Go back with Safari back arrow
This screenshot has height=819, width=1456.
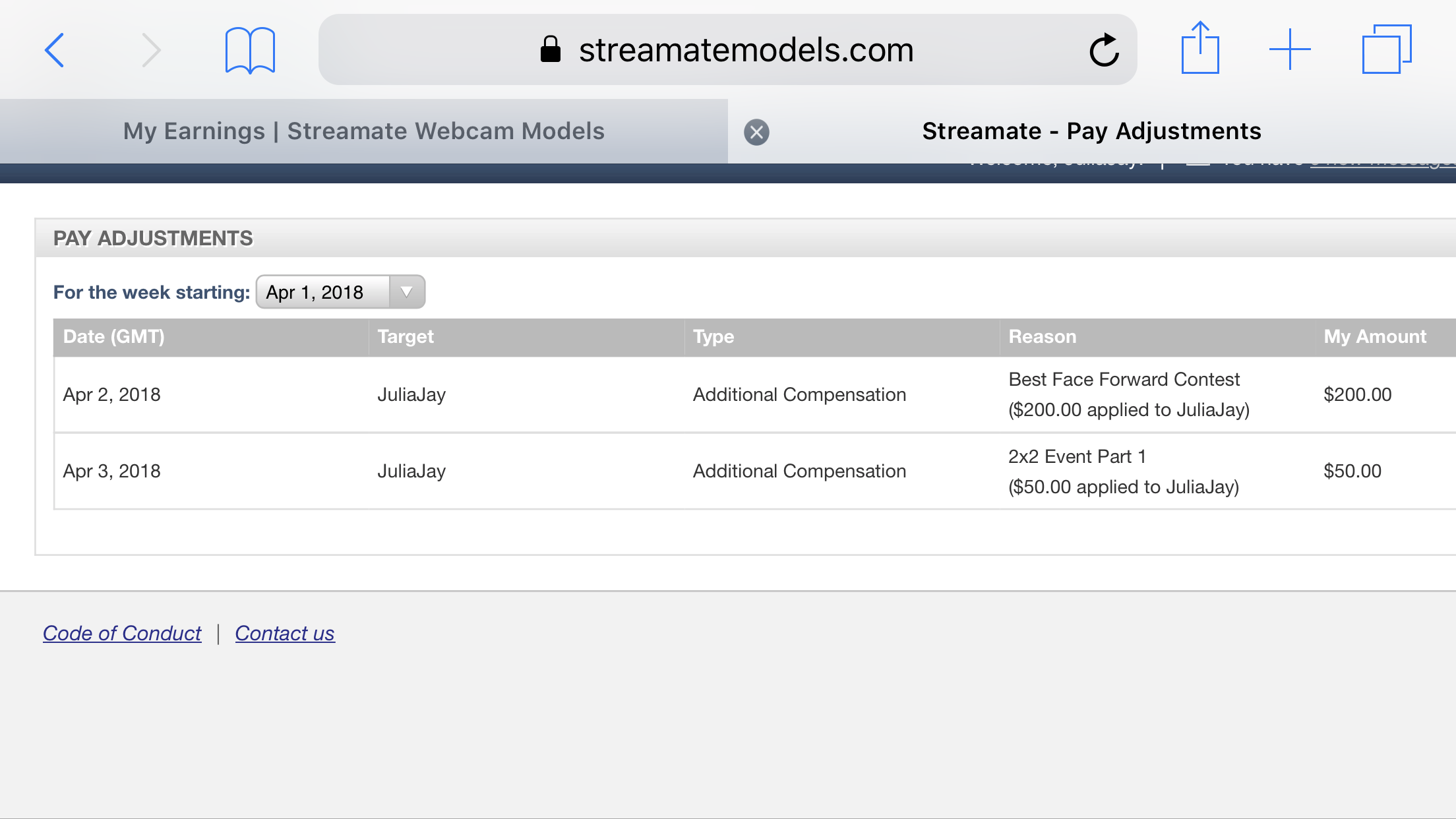[x=55, y=50]
